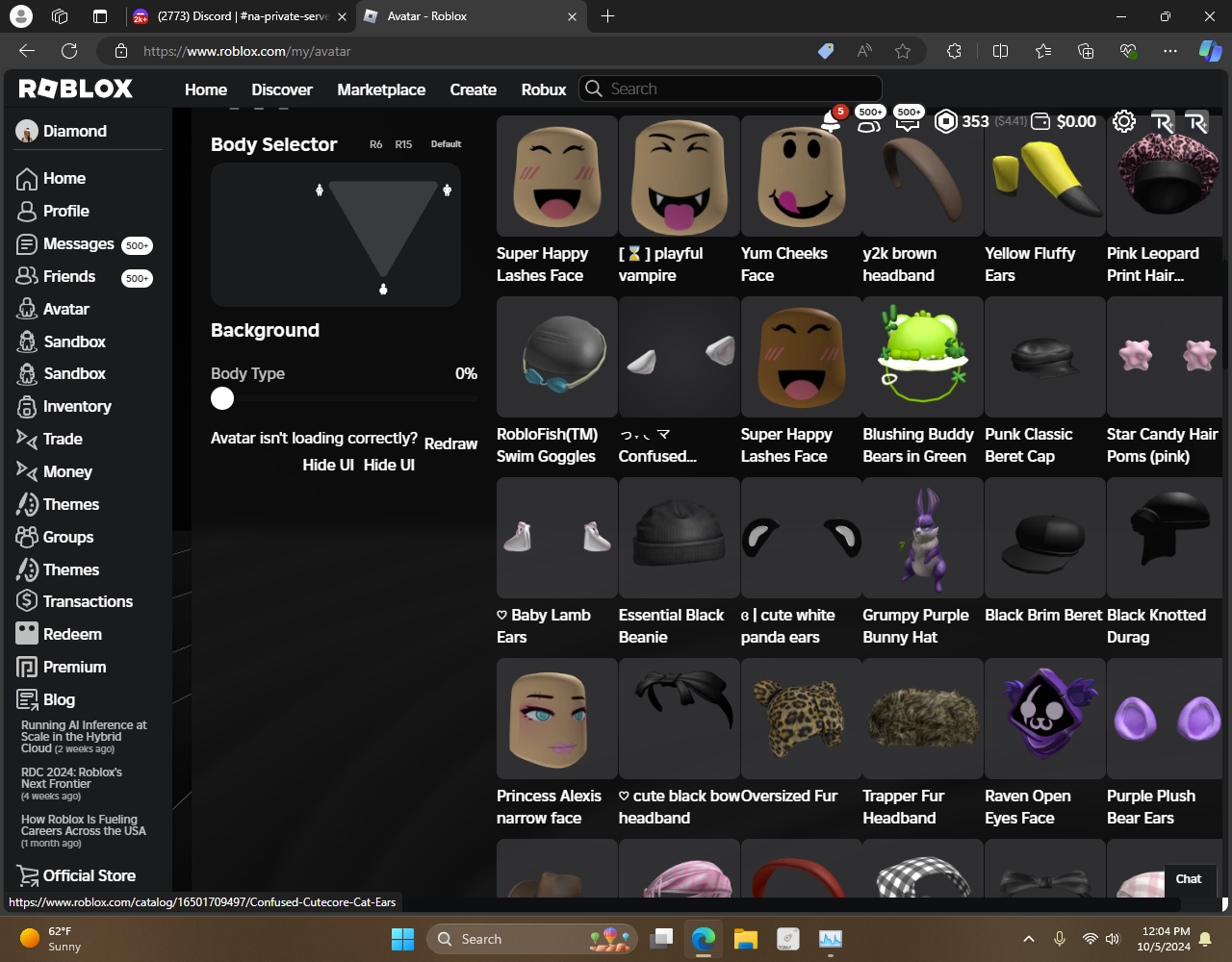The image size is (1232, 962).
Task: Open Edge Settings and more menu
Action: [x=1170, y=51]
